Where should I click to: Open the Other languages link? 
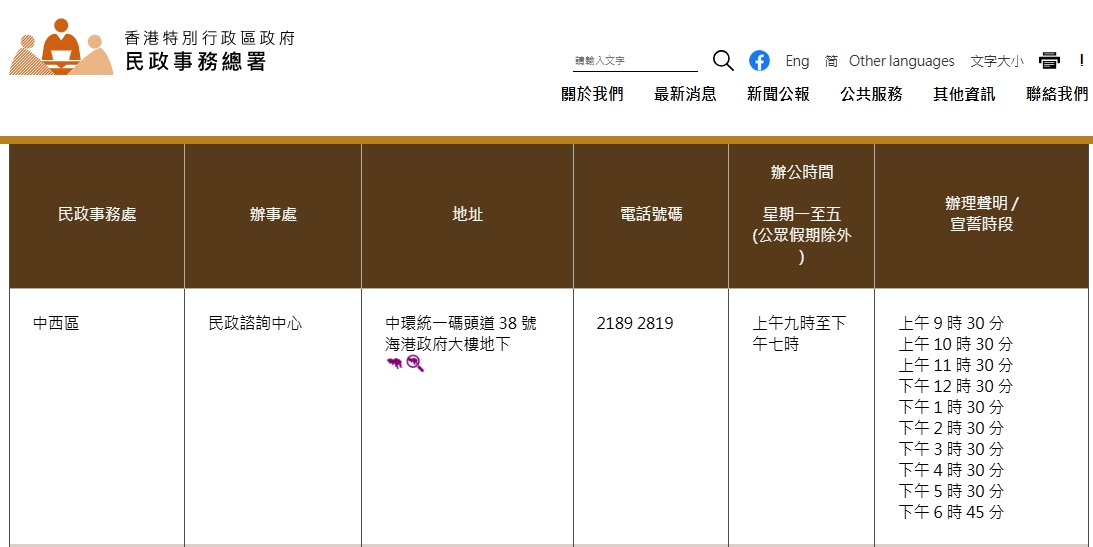901,61
